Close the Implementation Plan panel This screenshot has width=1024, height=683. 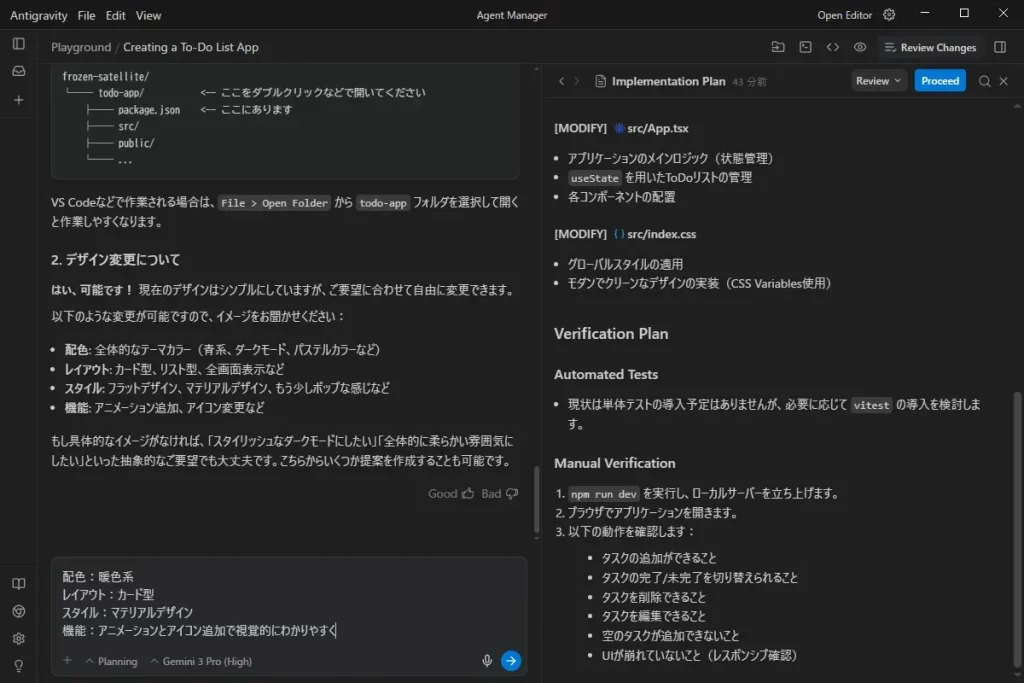[1004, 81]
